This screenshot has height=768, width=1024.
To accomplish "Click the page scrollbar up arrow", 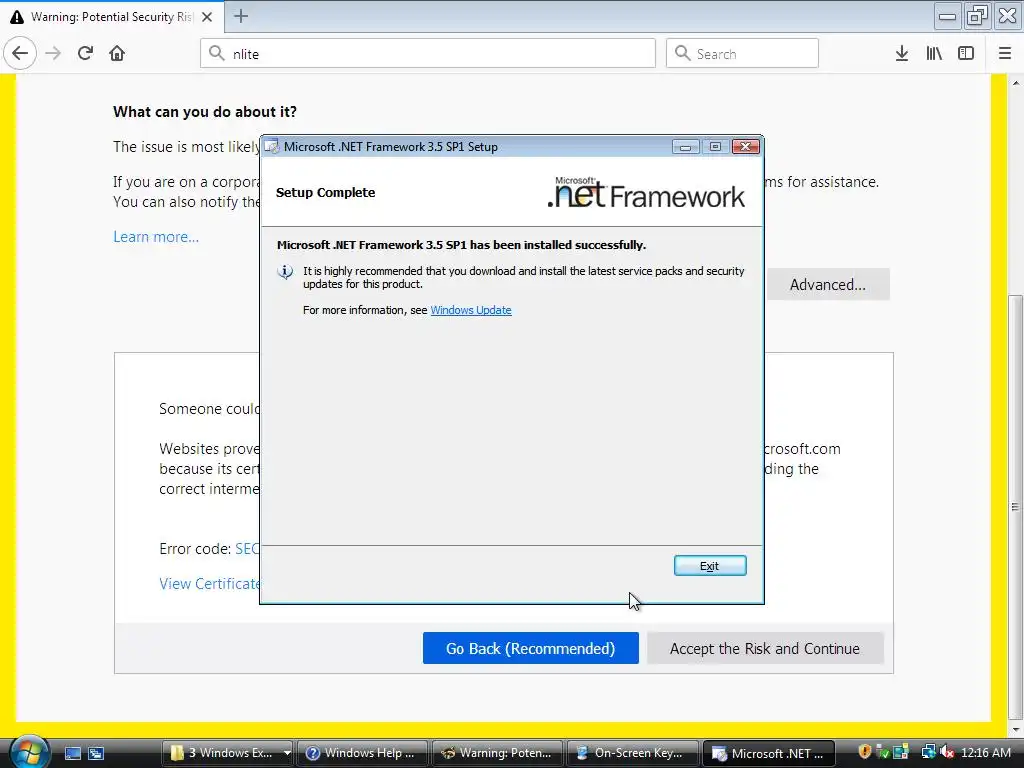I will tap(1016, 83).
